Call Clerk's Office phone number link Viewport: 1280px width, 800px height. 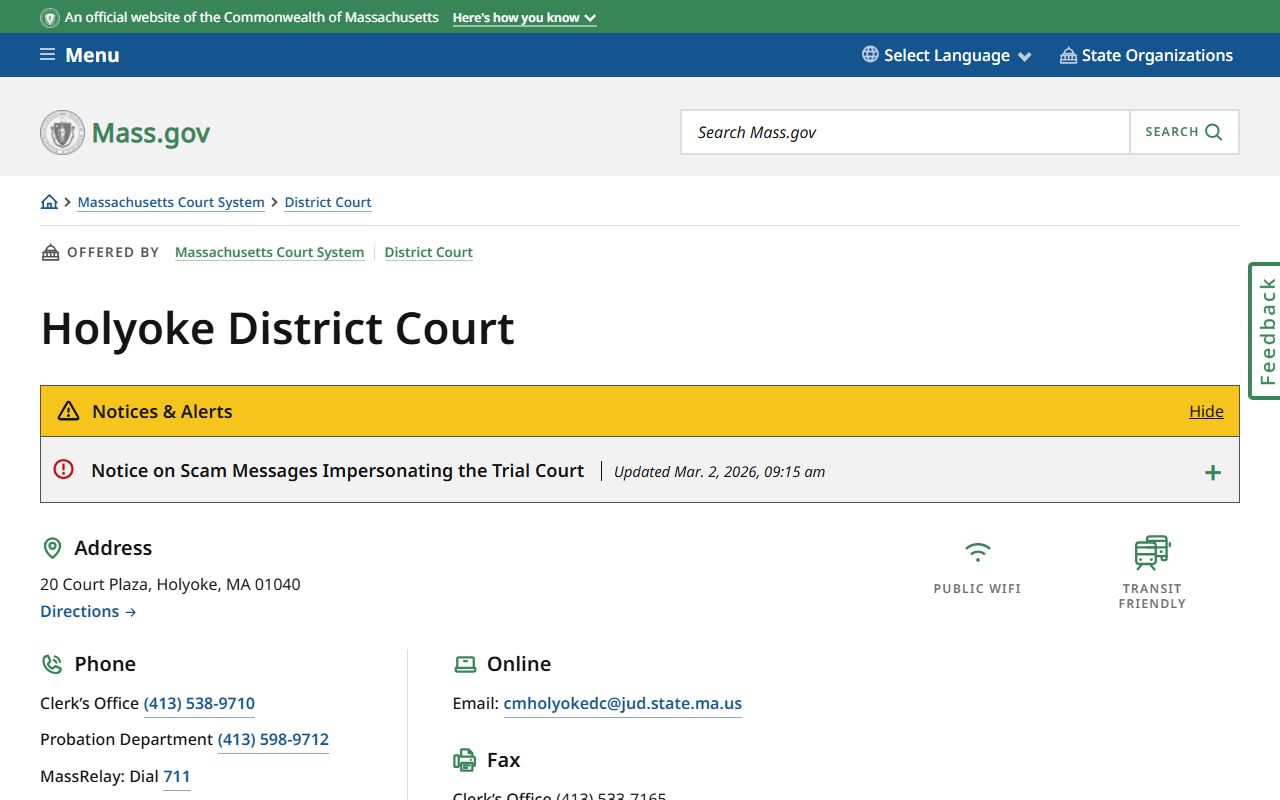point(199,703)
